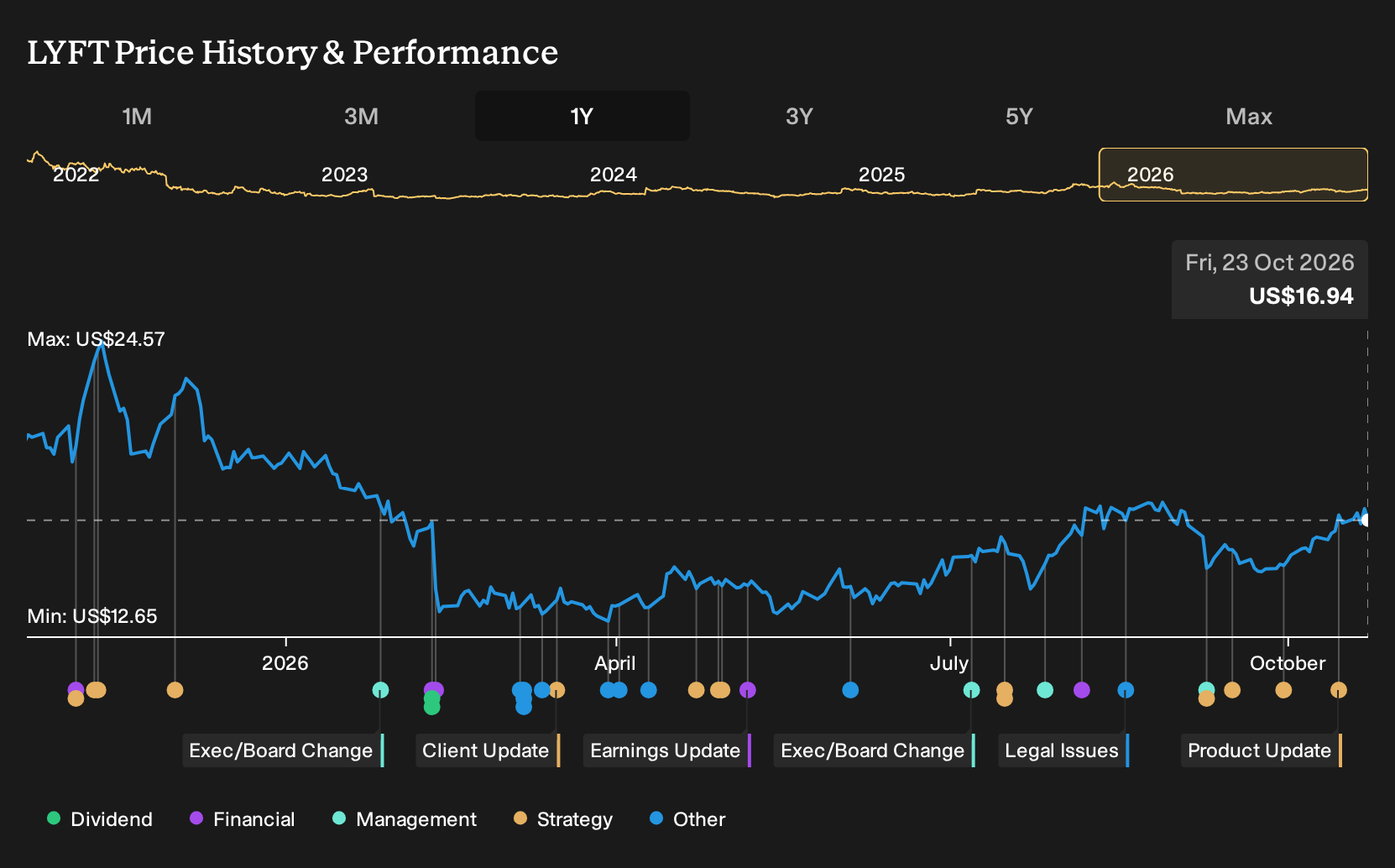The width and height of the screenshot is (1395, 868).
Task: Click the "Fri, 23 Oct 2026" tooltip date
Action: click(1270, 263)
